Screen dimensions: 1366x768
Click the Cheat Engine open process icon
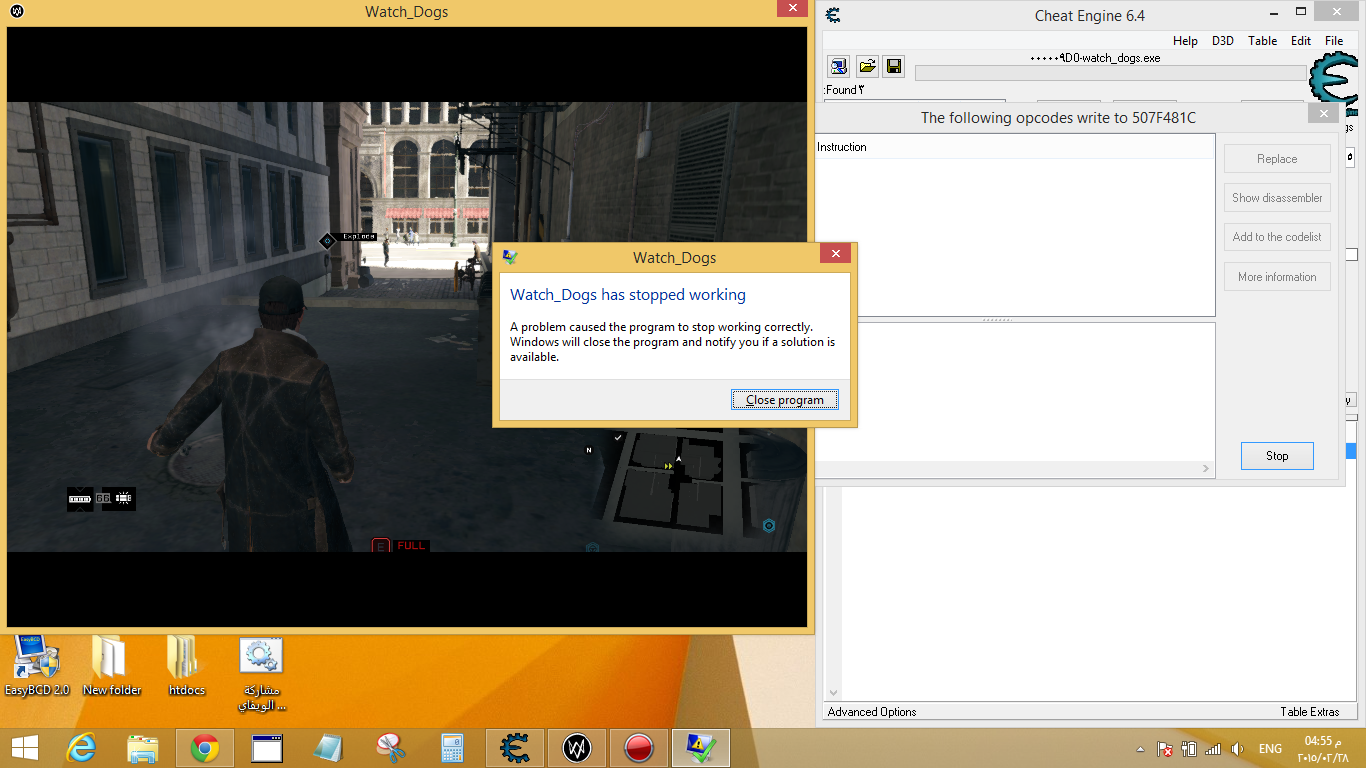(839, 67)
